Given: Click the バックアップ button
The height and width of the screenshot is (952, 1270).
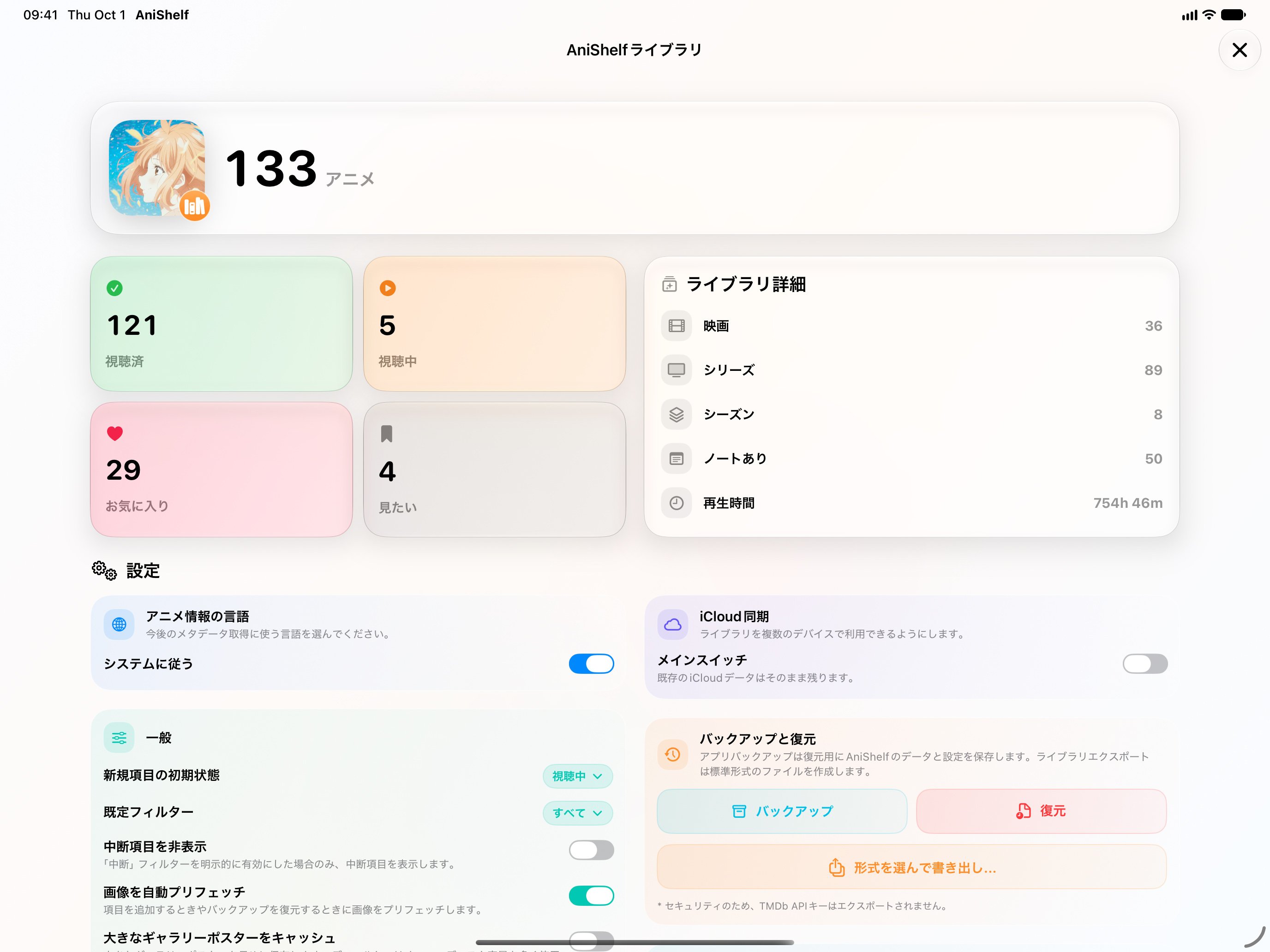Looking at the screenshot, I should pos(782,811).
